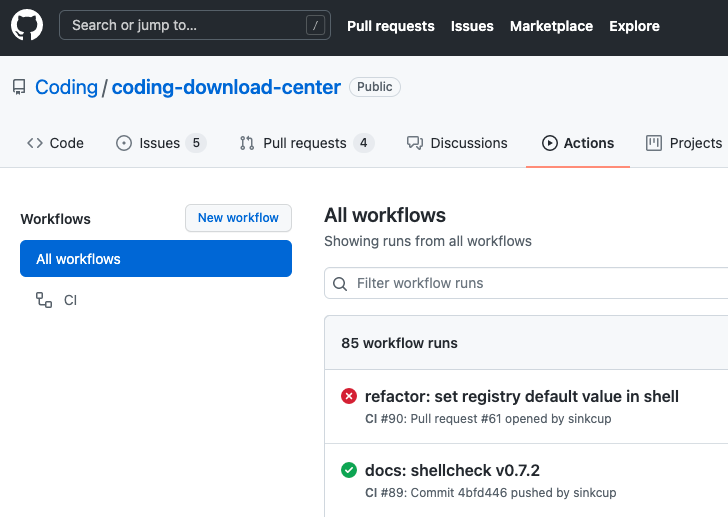Click the GitHub Octocat logo
The image size is (728, 517).
coord(27,26)
